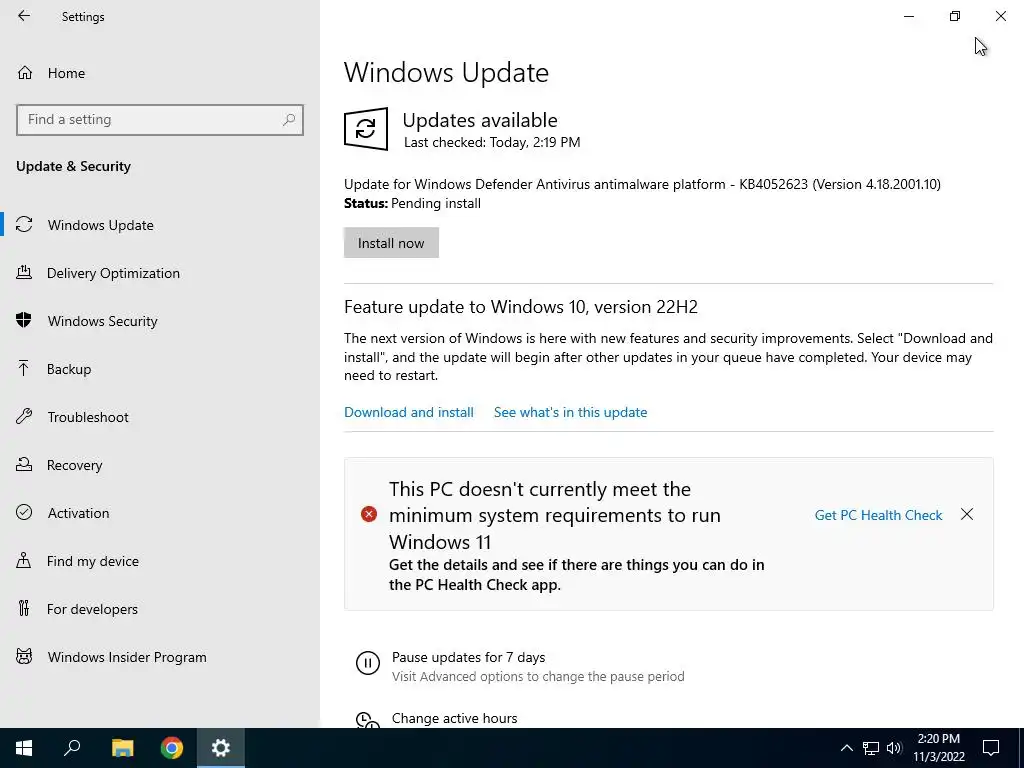1024x768 pixels.
Task: Click the magnifier in Find a setting
Action: tap(289, 120)
